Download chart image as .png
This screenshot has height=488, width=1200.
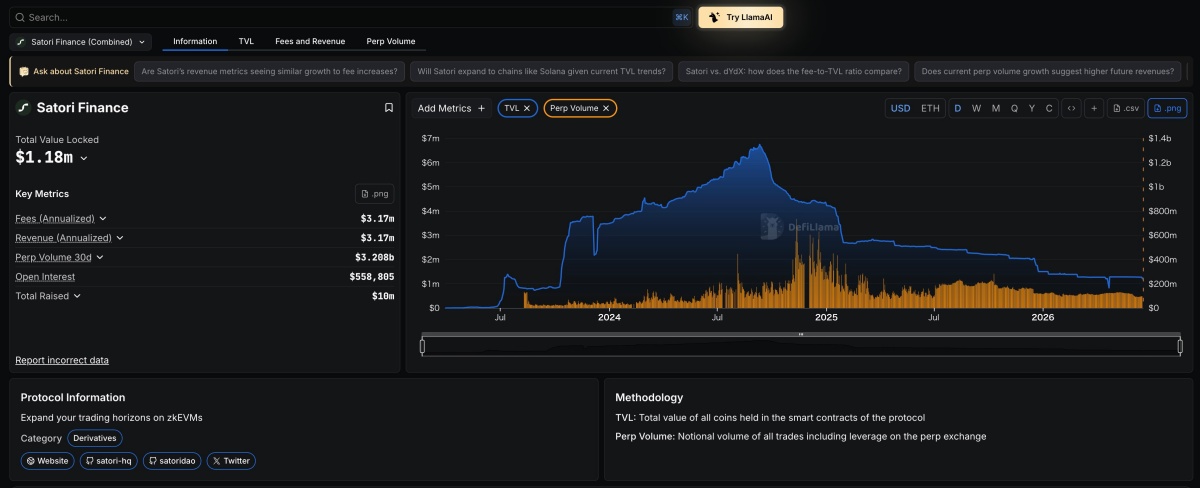[1167, 108]
